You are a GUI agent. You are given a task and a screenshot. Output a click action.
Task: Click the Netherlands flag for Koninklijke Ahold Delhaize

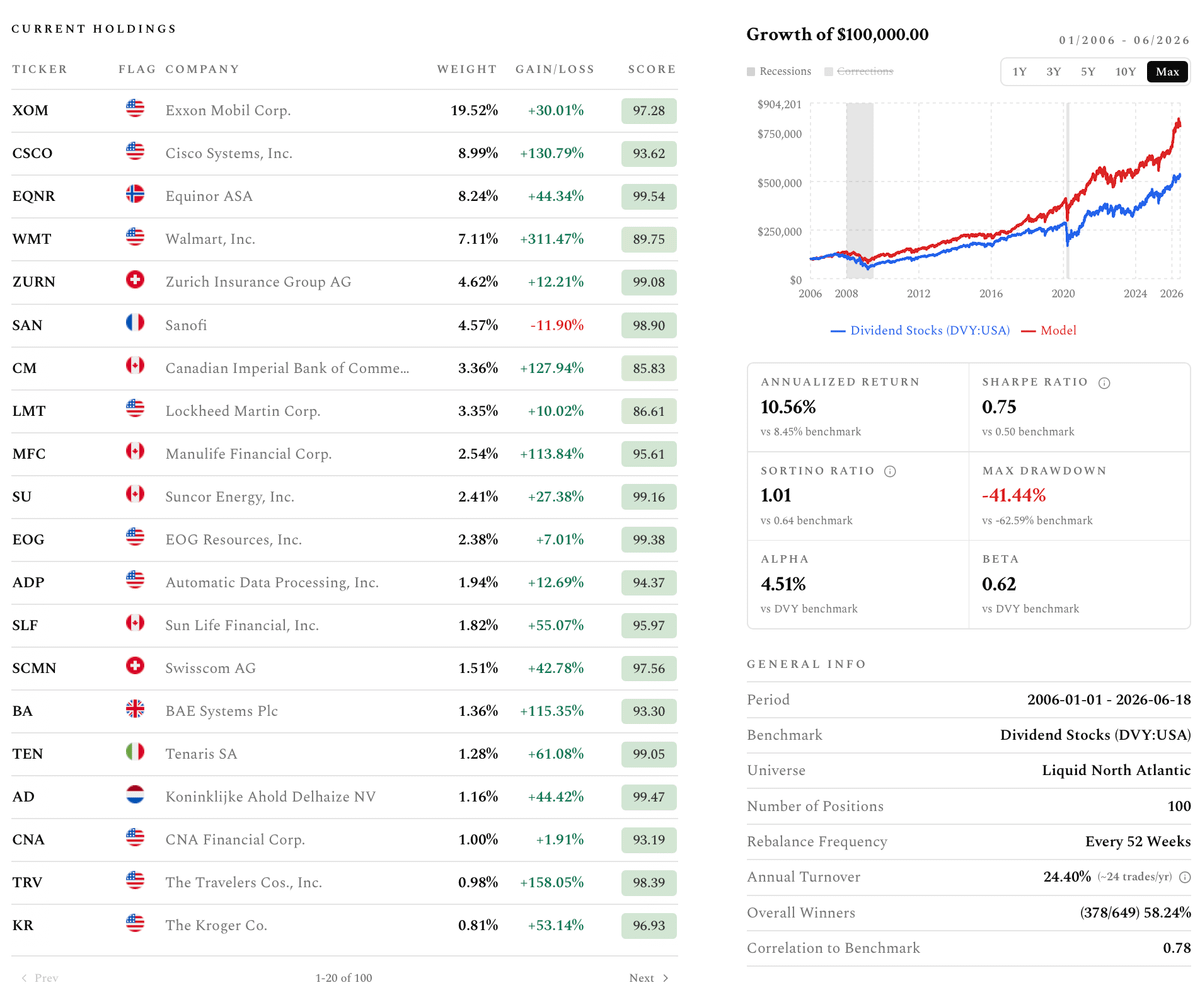click(135, 796)
